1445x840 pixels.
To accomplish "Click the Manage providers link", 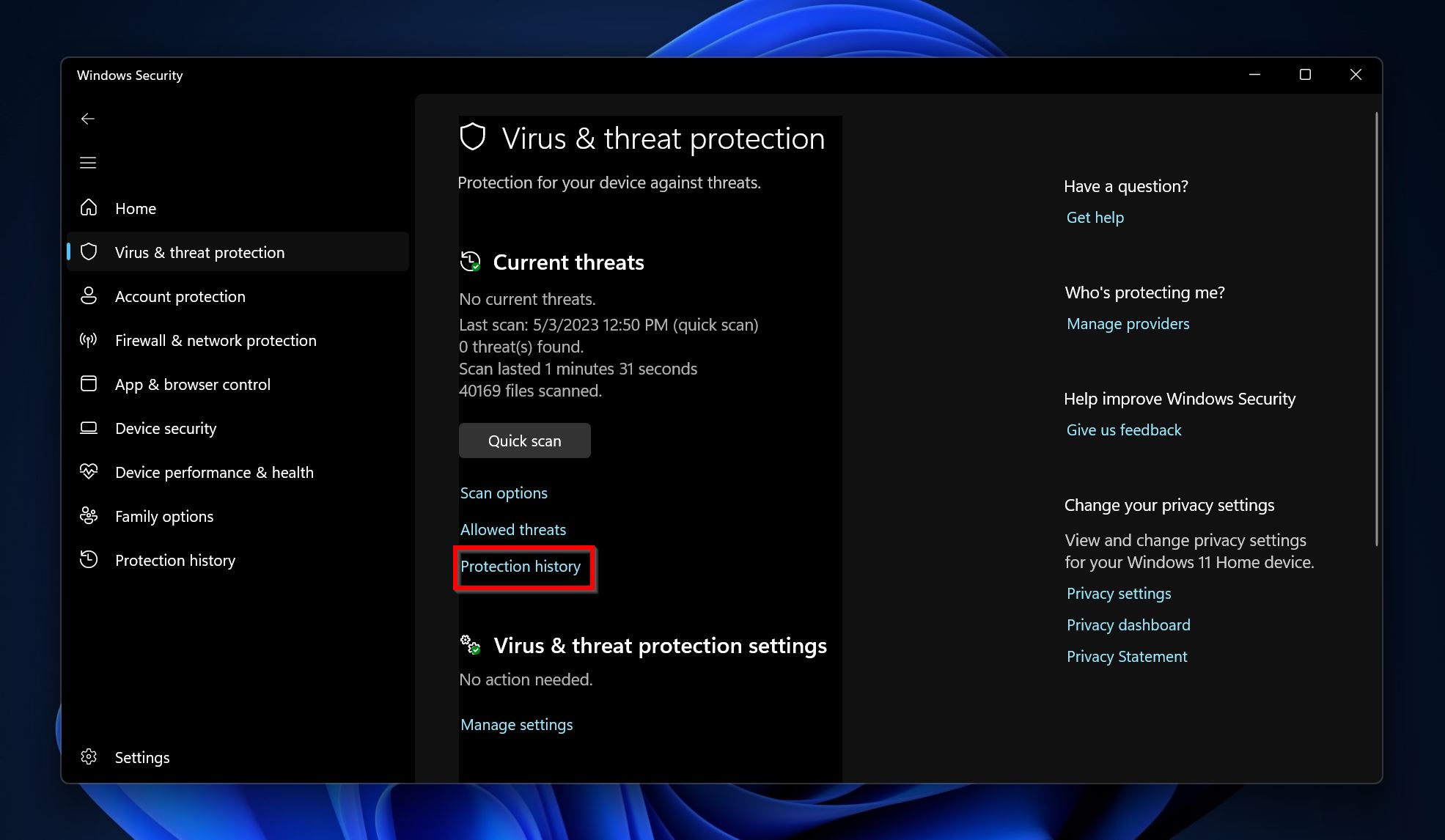I will coord(1127,323).
